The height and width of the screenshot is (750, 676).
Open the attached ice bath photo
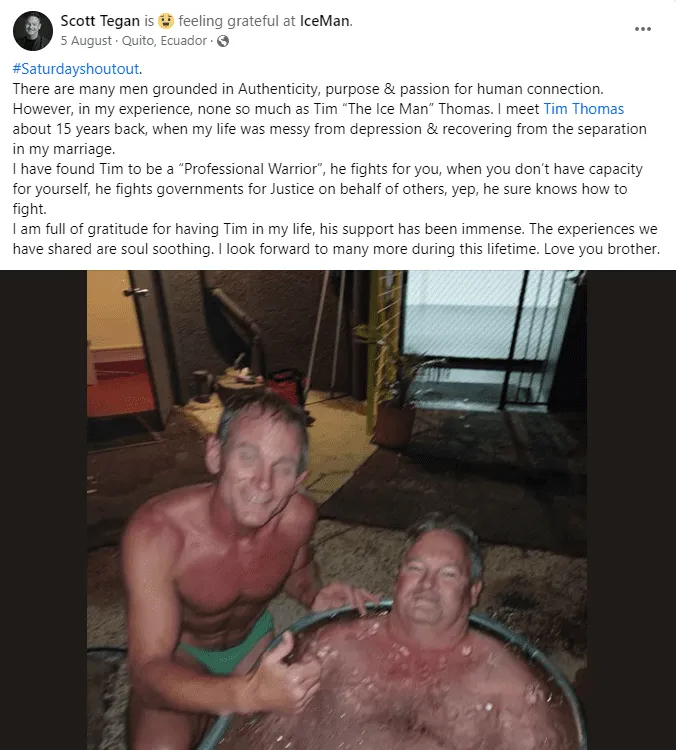pyautogui.click(x=337, y=510)
